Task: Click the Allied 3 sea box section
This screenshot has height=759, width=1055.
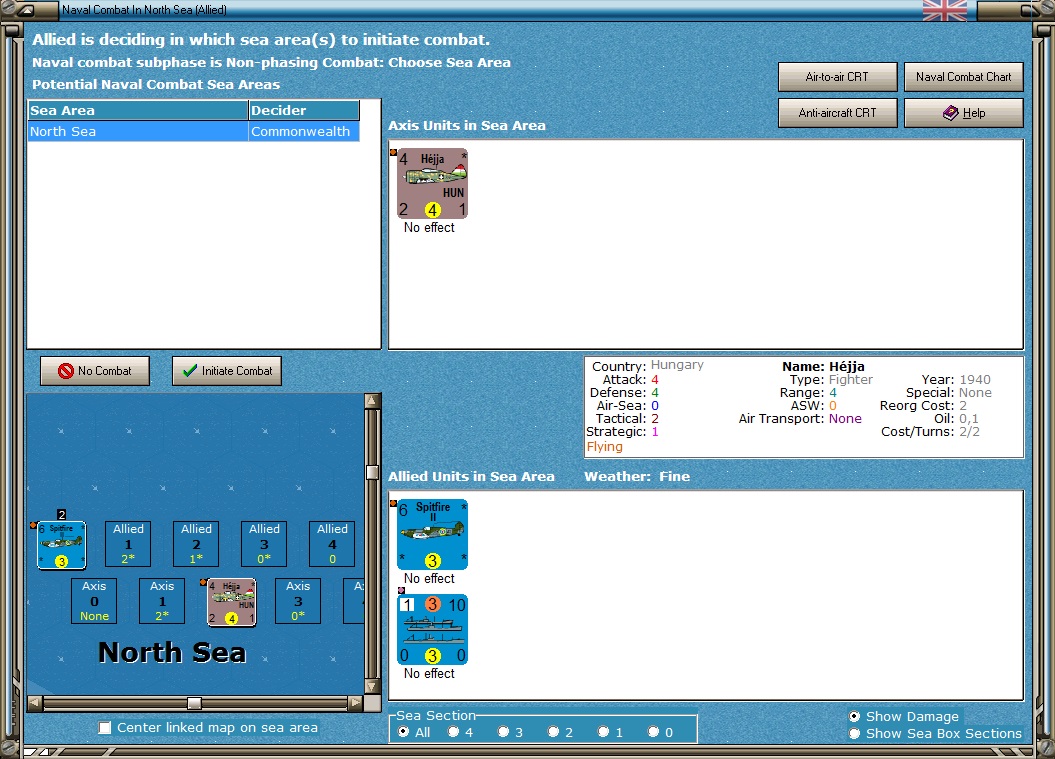Action: (264, 544)
